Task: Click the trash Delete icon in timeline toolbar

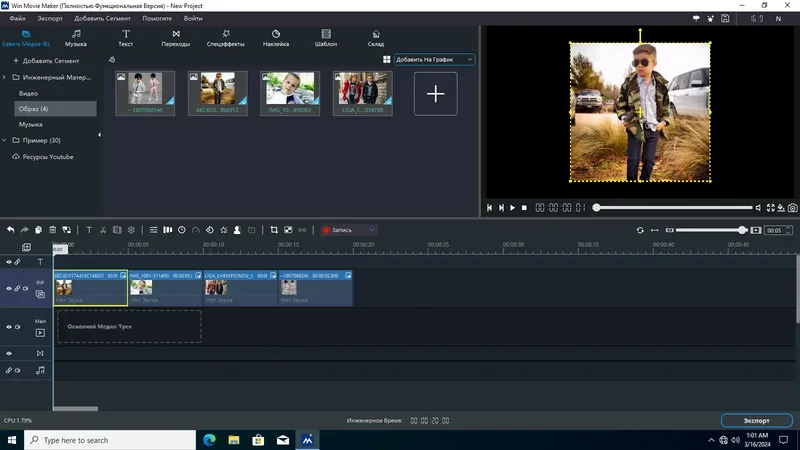Action: (53, 230)
